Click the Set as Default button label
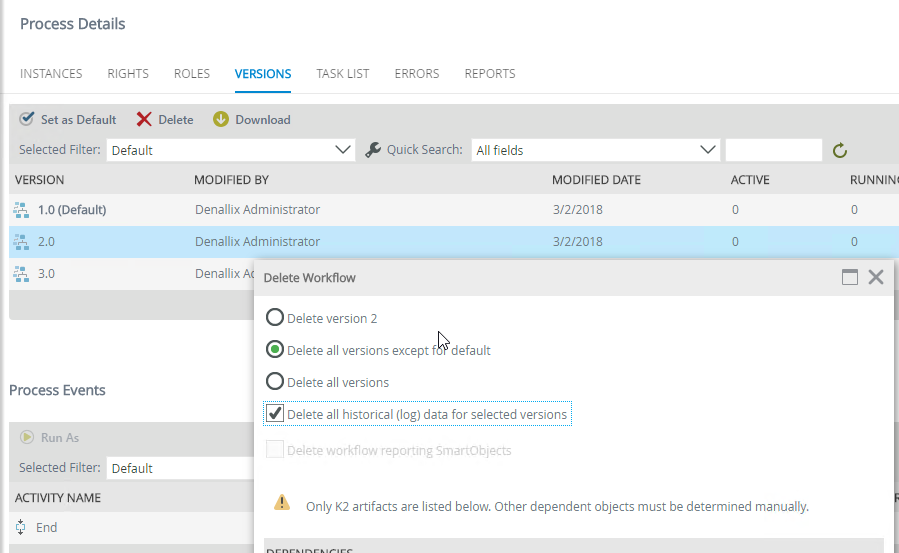The image size is (899, 553). pos(79,120)
